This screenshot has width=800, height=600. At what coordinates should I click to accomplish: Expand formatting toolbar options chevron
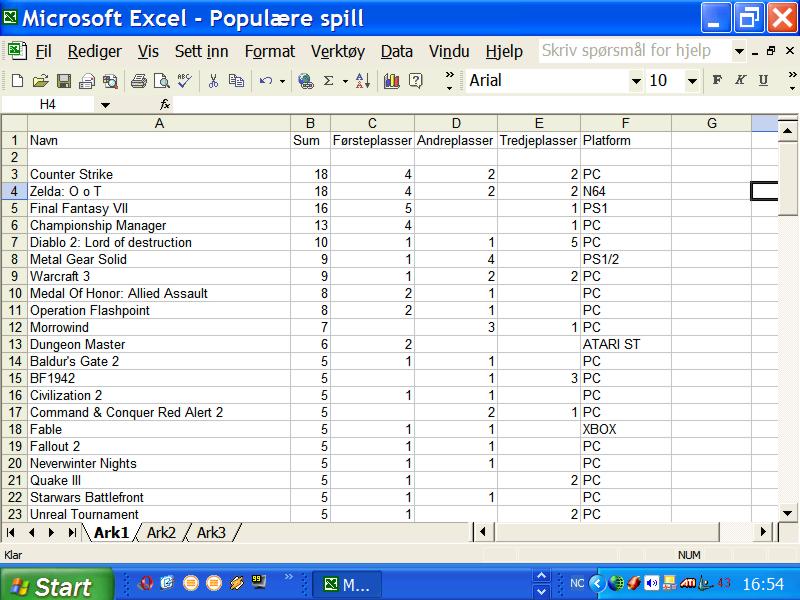[792, 81]
